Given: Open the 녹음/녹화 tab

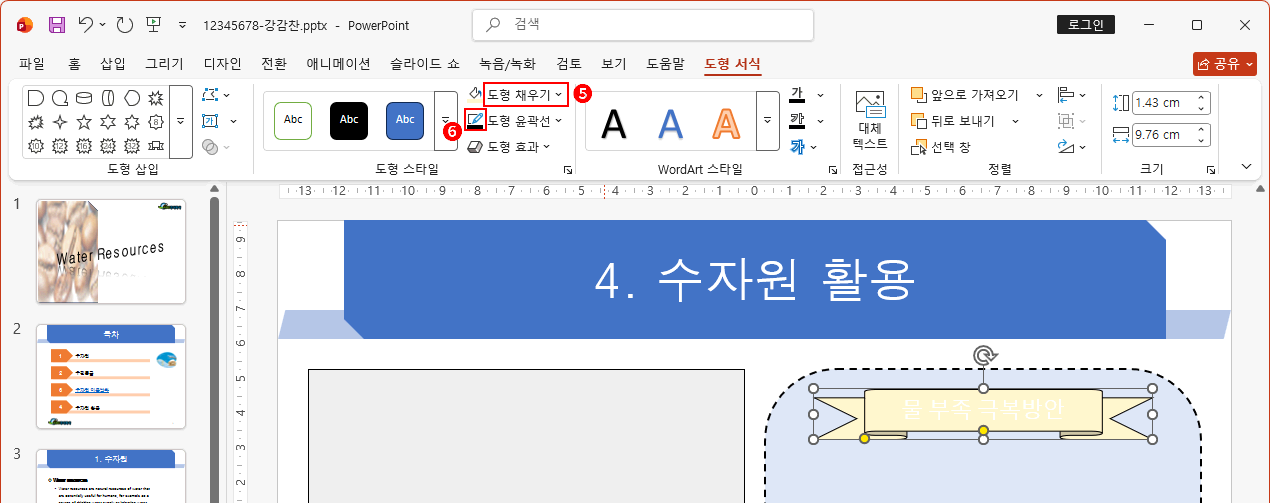Looking at the screenshot, I should [x=507, y=64].
